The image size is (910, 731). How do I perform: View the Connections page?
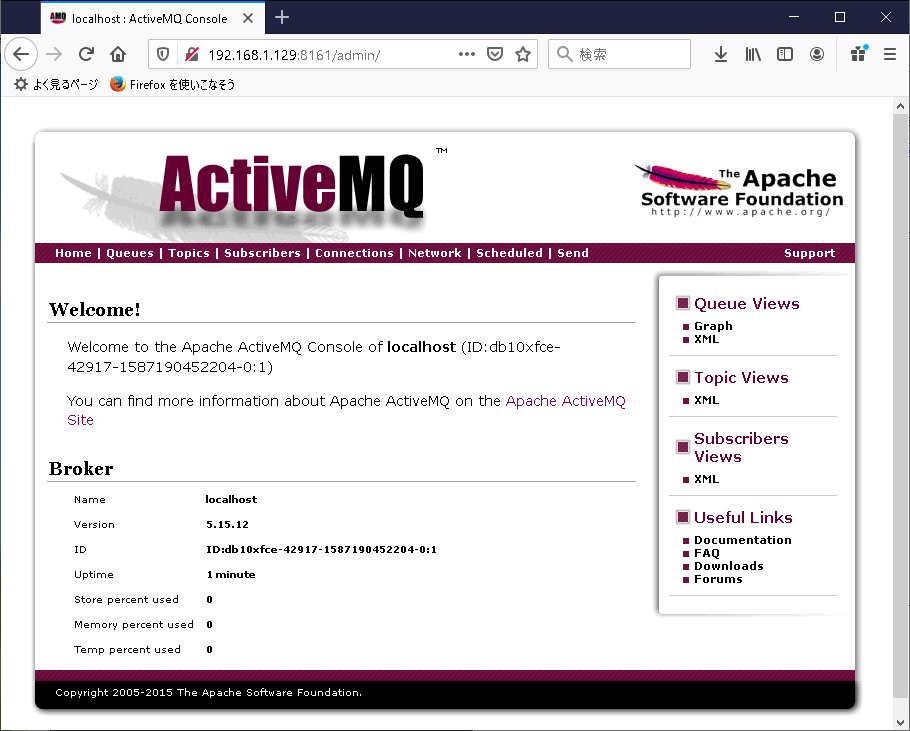pyautogui.click(x=354, y=253)
